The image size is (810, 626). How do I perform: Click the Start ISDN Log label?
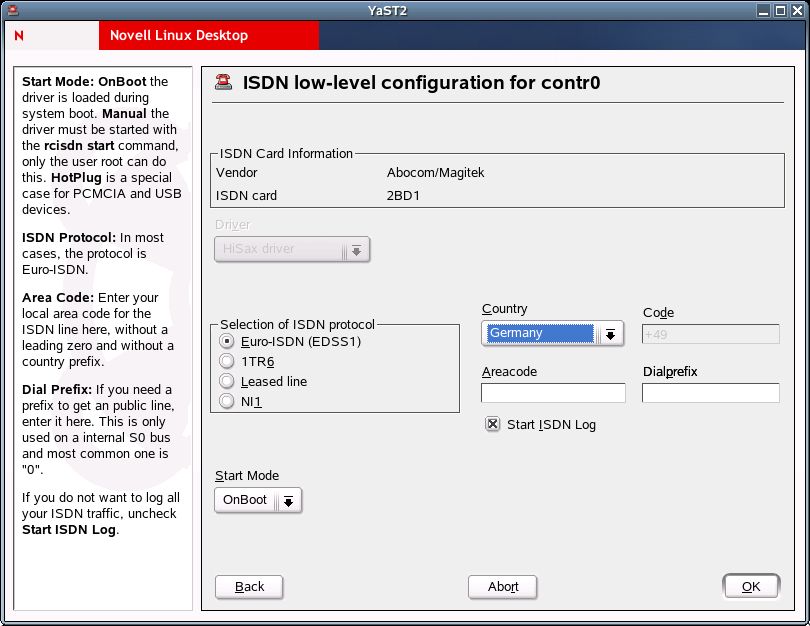point(551,425)
